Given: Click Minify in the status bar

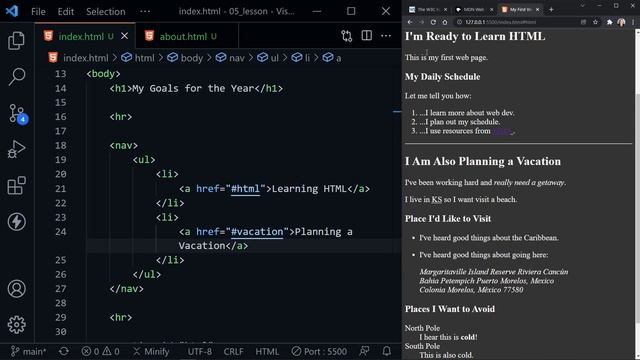Looking at the screenshot, I should 151,351.
